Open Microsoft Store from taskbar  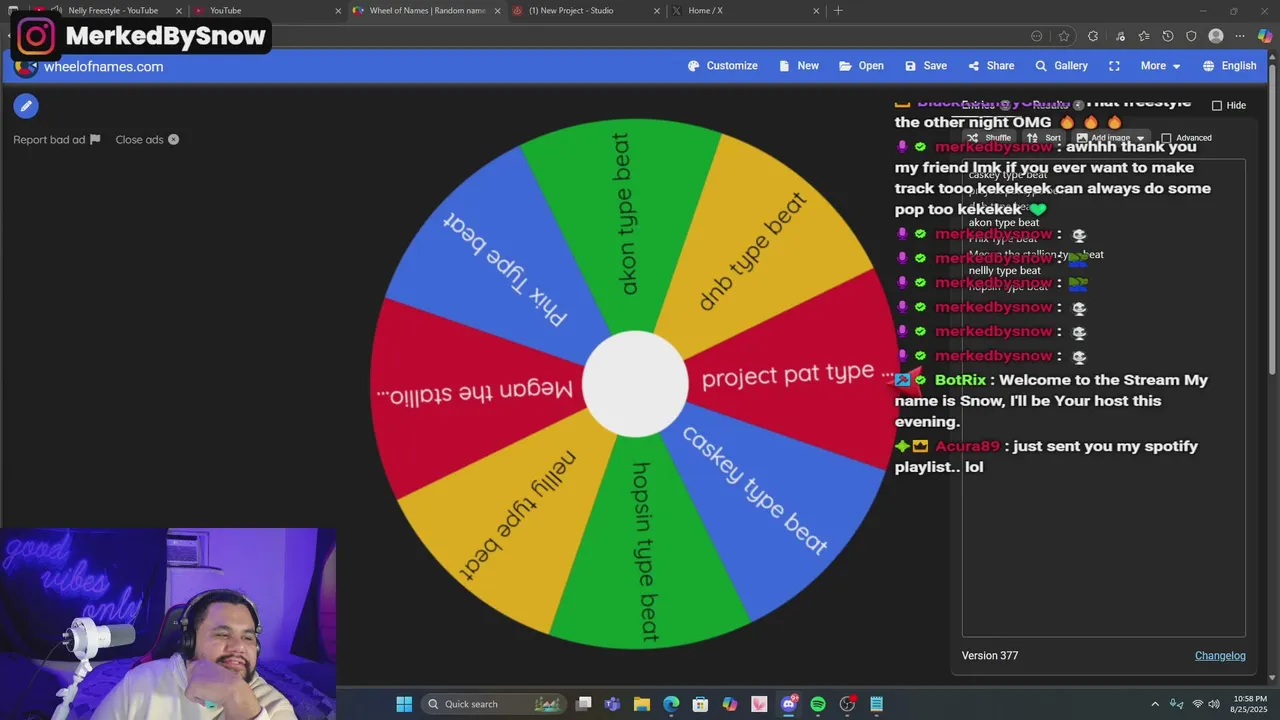pos(700,704)
